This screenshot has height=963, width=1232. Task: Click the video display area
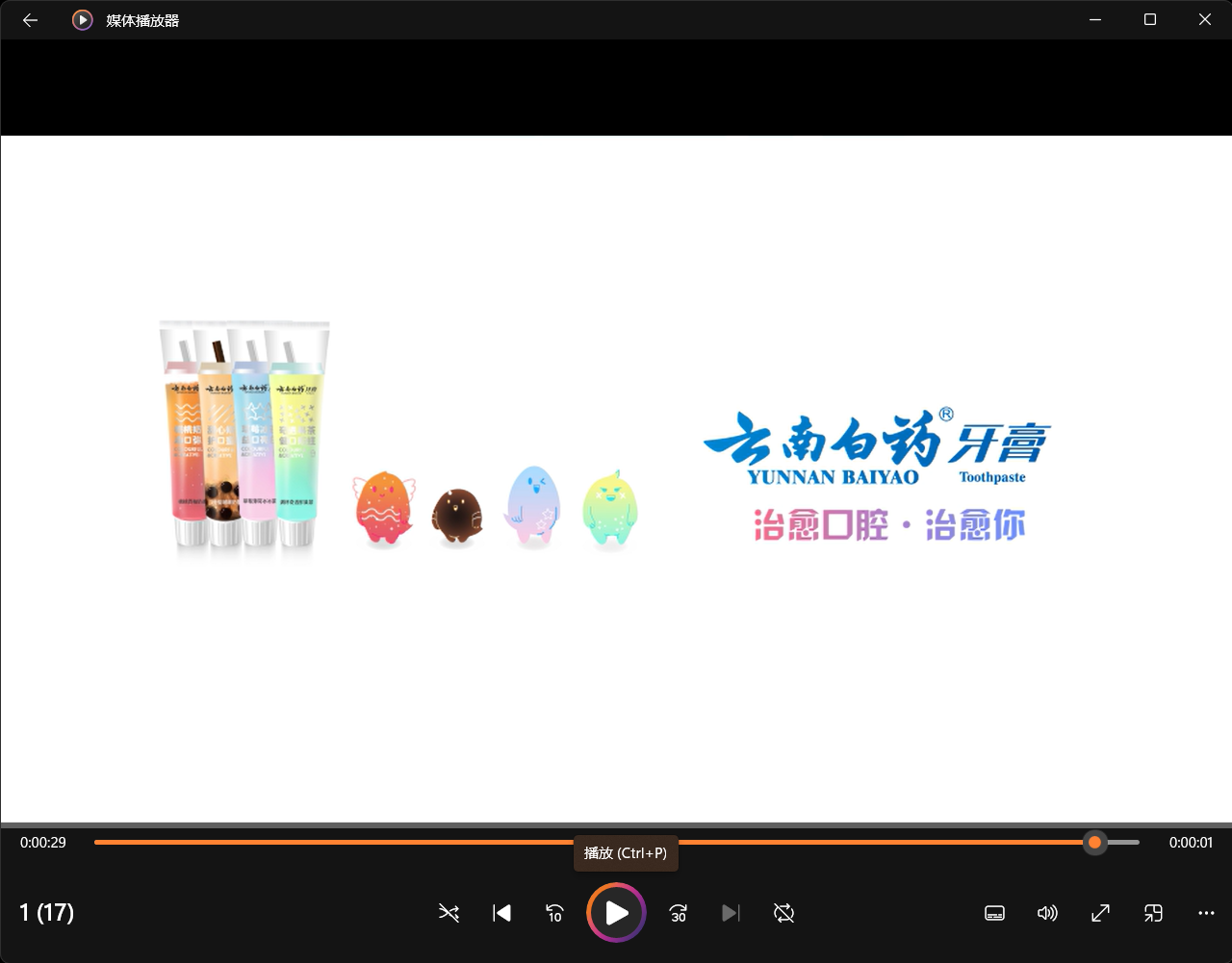[x=616, y=478]
